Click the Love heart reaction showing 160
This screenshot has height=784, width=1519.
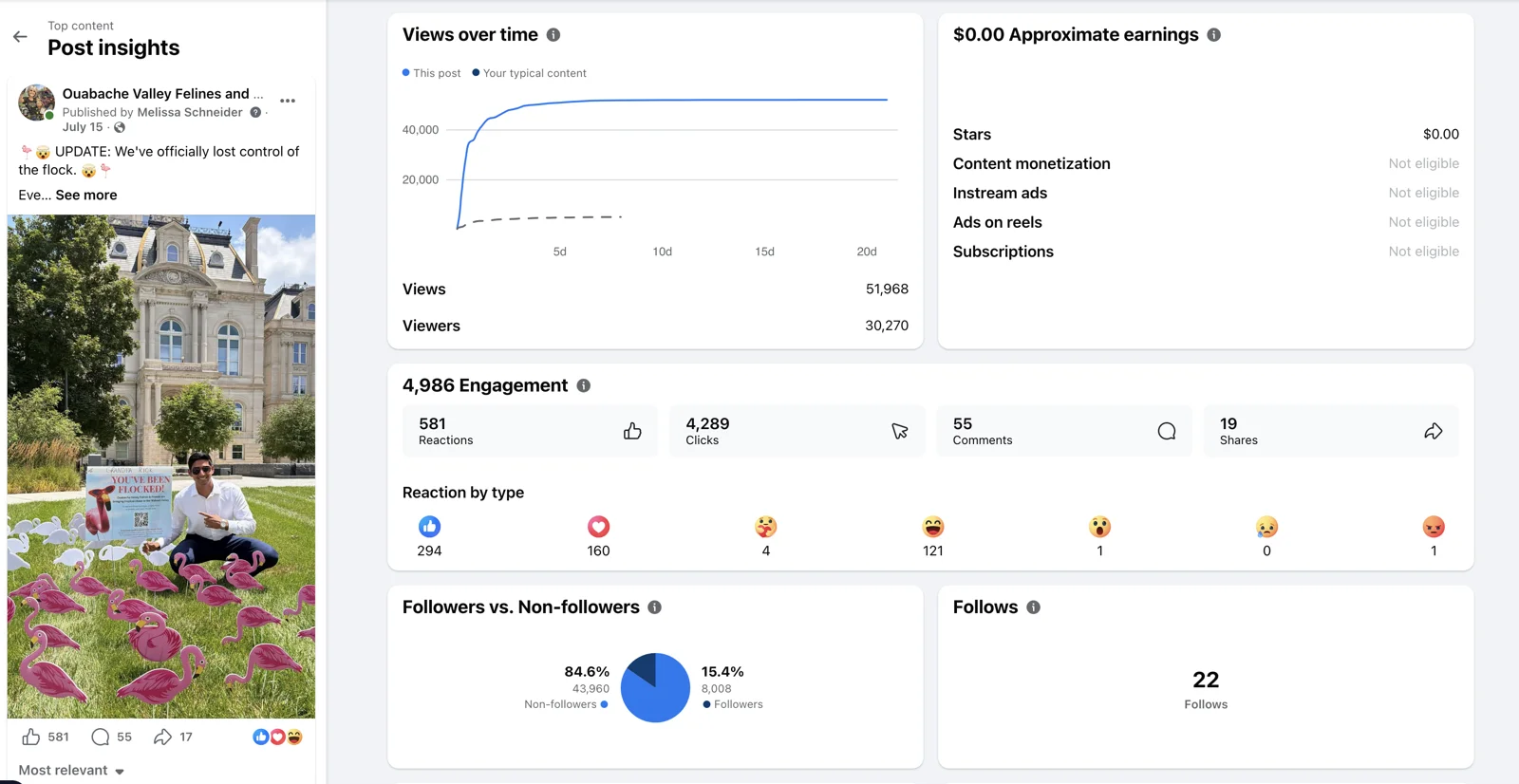[x=598, y=527]
